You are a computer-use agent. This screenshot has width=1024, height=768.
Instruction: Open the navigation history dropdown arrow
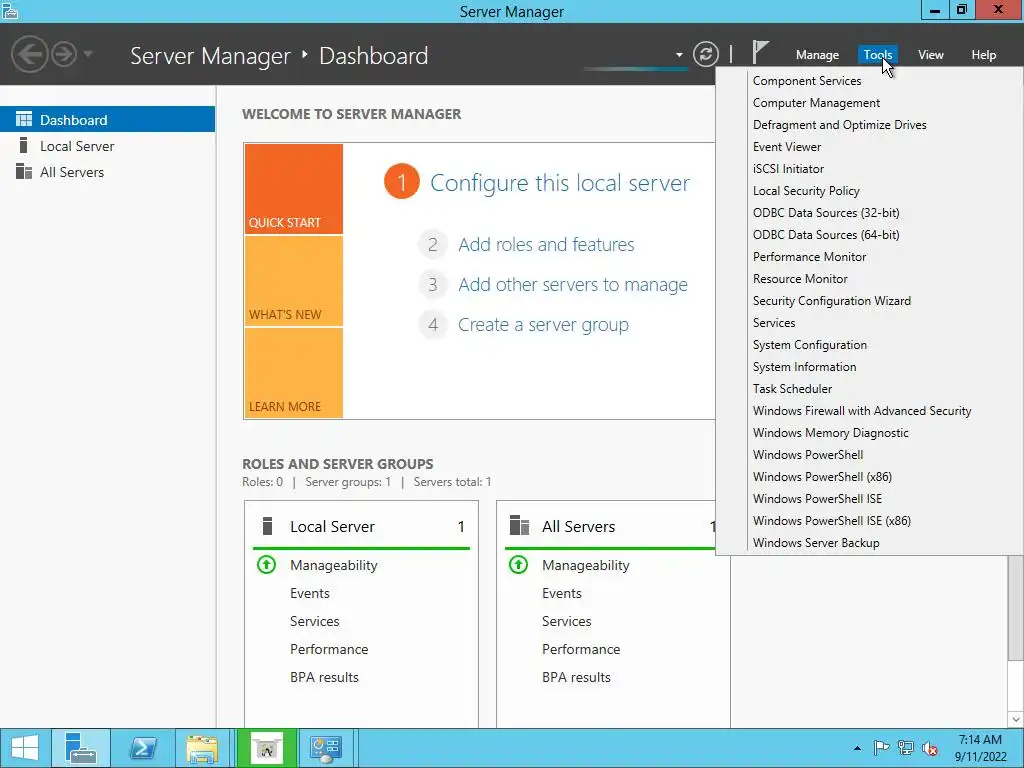(x=88, y=54)
